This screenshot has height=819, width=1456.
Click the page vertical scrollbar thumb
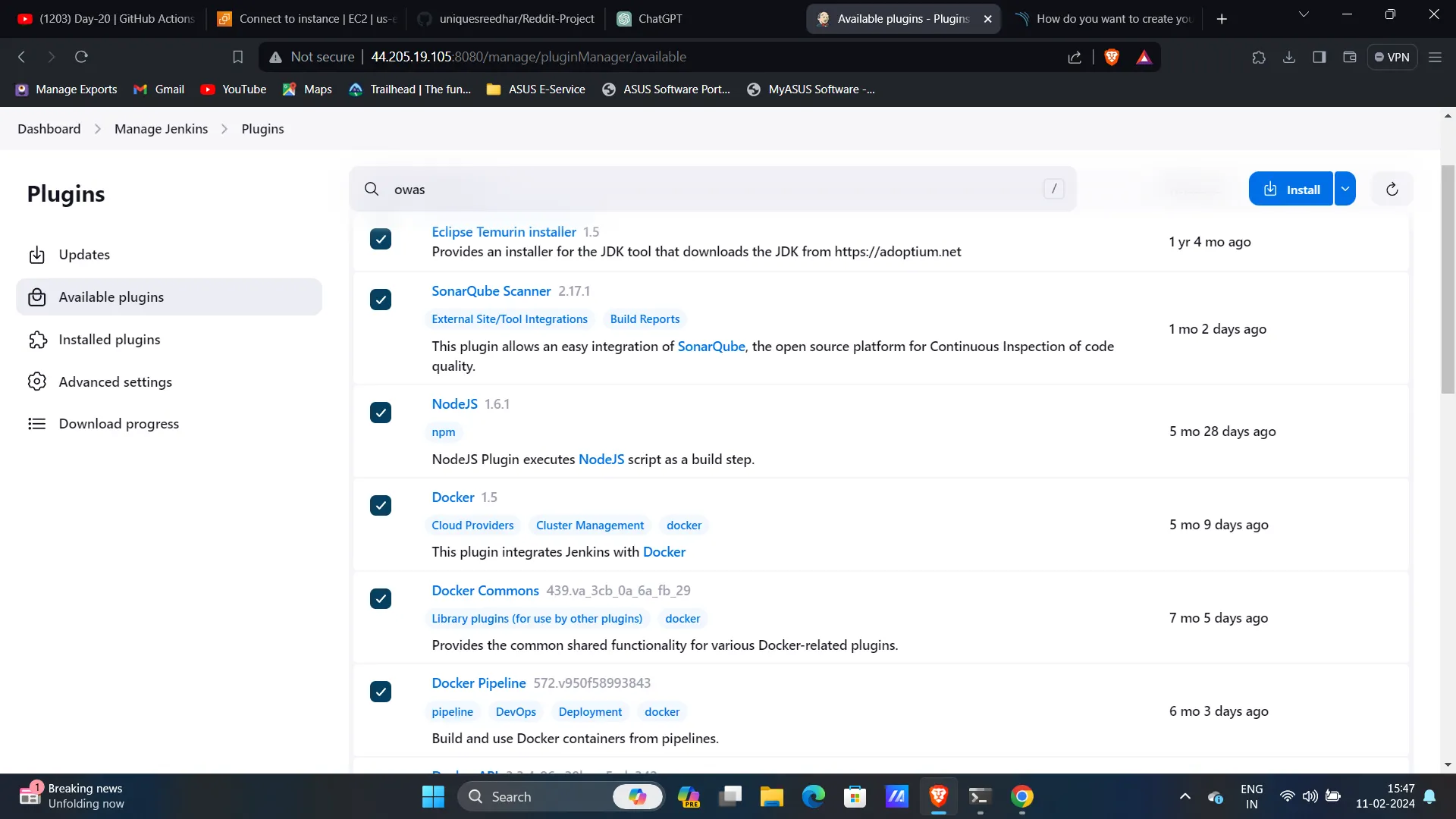(1447, 281)
